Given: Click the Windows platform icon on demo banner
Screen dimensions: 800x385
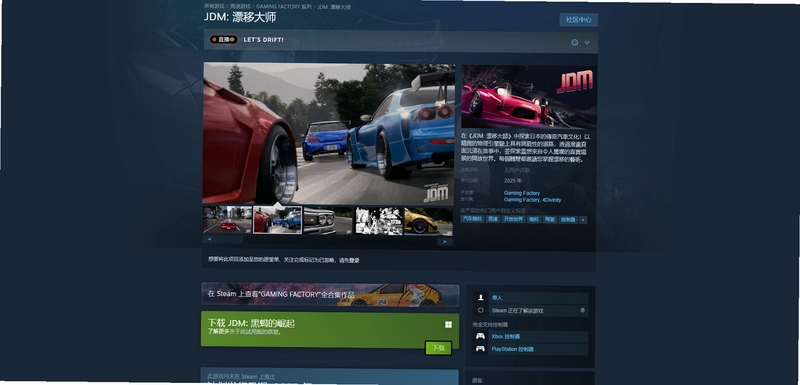Looking at the screenshot, I should [448, 325].
